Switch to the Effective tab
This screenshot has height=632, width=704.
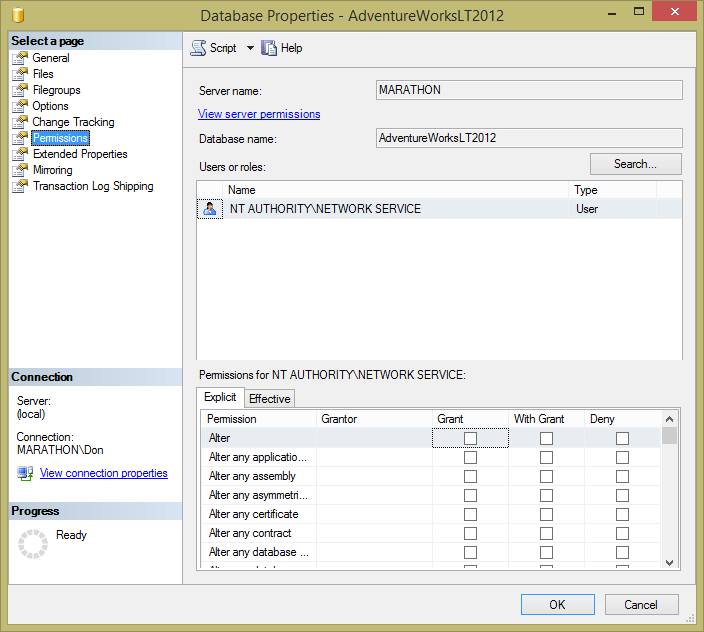(269, 399)
